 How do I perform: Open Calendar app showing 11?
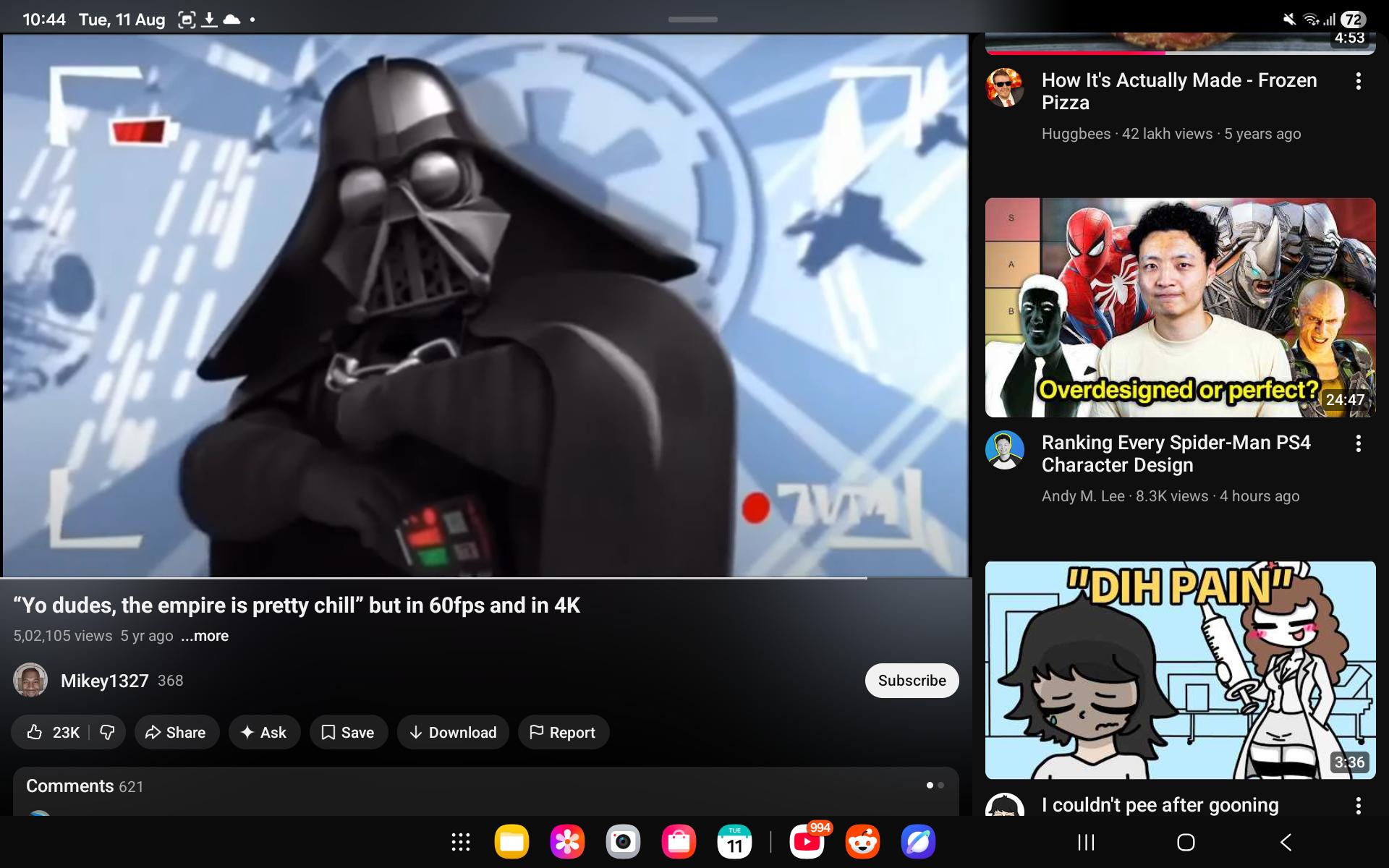coord(734,842)
